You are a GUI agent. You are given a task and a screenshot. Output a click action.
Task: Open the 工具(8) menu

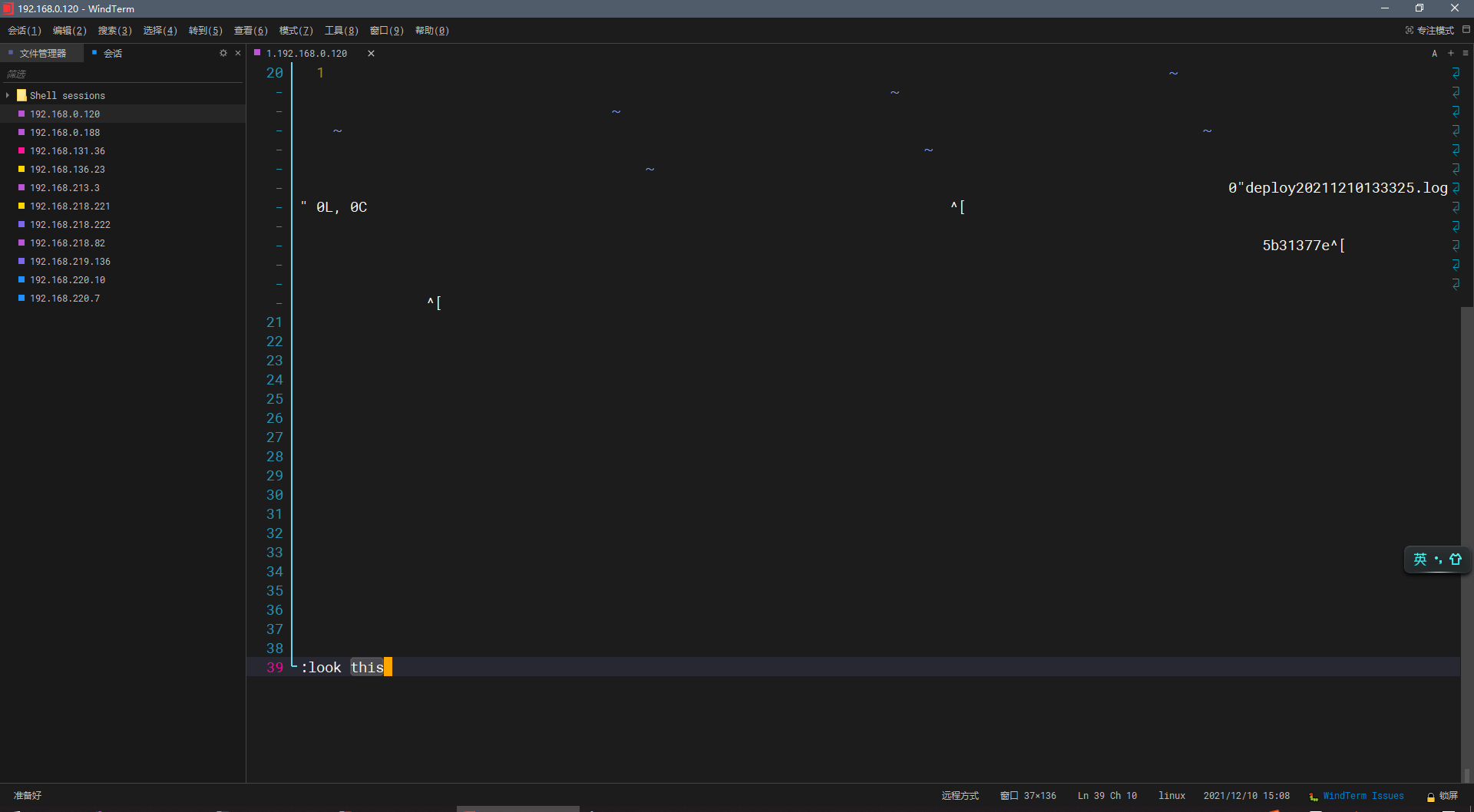click(341, 31)
